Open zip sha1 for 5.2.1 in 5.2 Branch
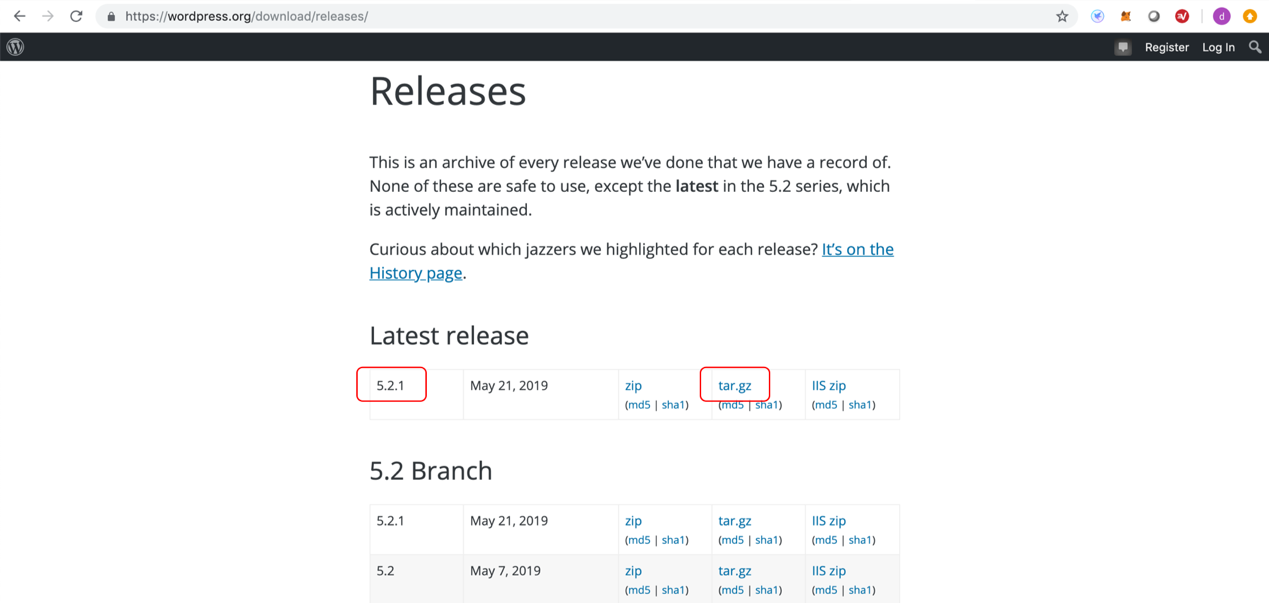Screen dimensions: 1269x603 [x=673, y=540]
